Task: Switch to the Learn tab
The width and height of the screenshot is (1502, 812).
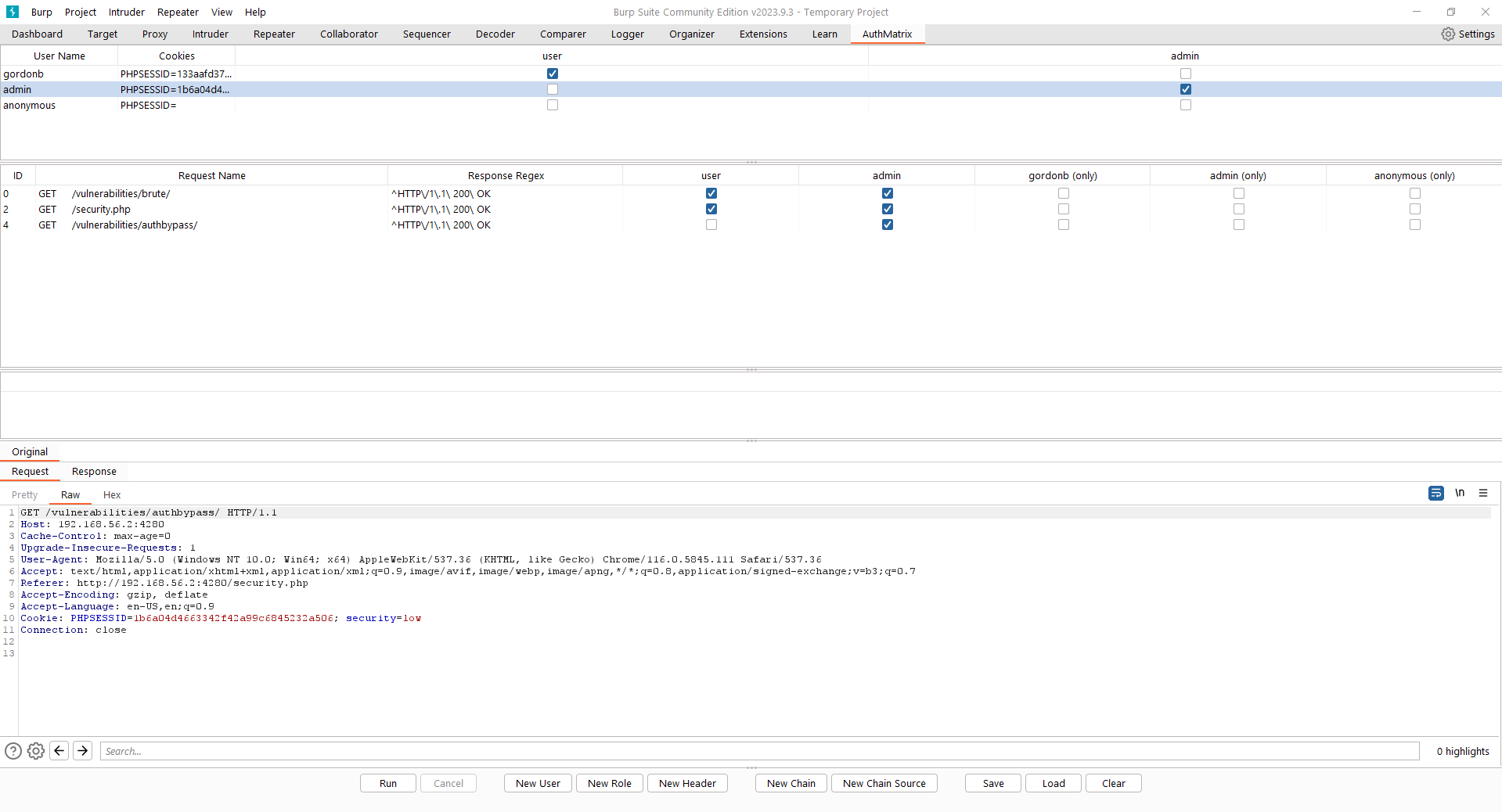Action: (825, 34)
